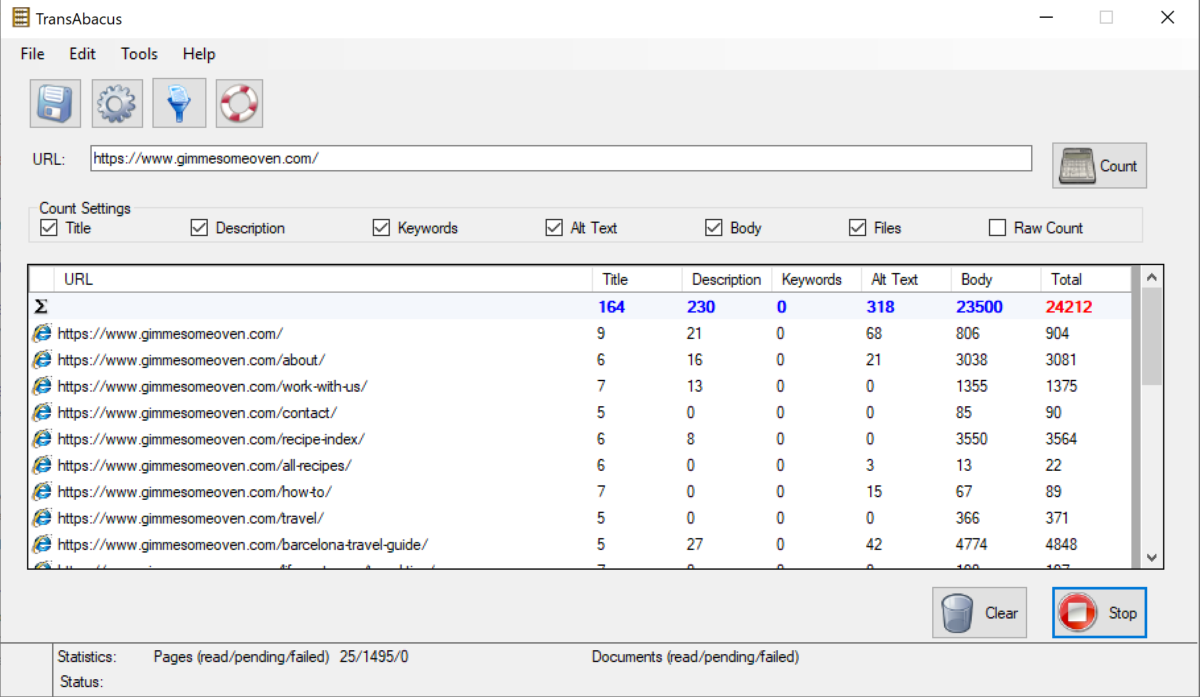This screenshot has width=1200, height=697.
Task: Select the https://www.gimmesomeoven.com/contact/ row
Action: [581, 412]
